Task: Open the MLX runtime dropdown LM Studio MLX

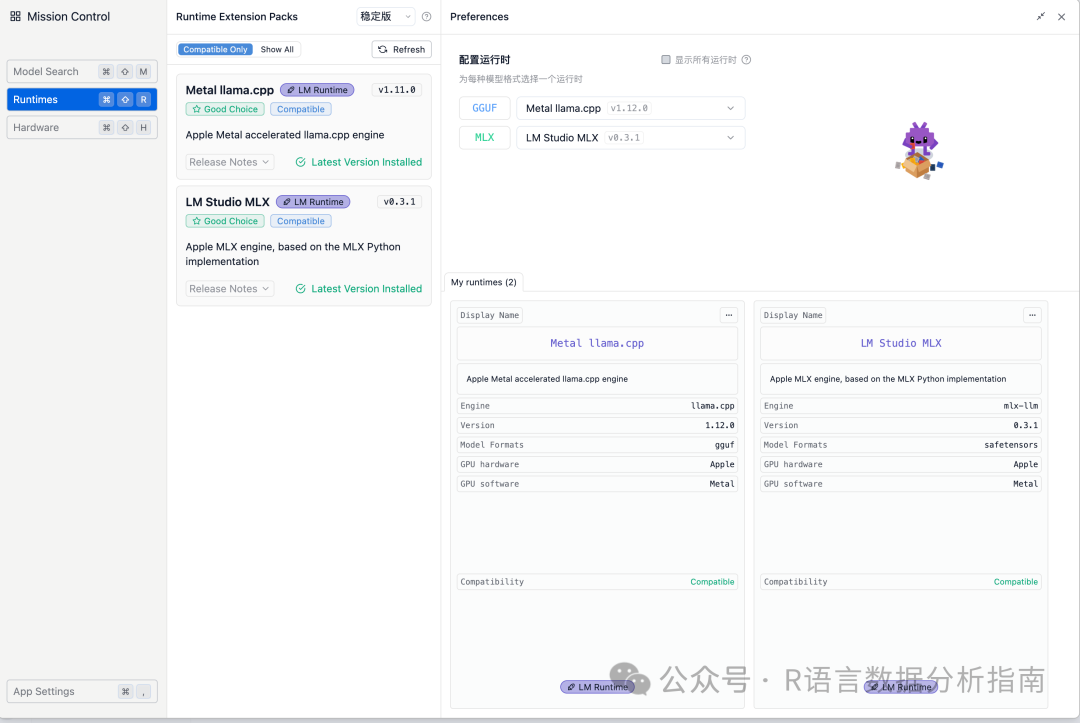Action: click(631, 138)
